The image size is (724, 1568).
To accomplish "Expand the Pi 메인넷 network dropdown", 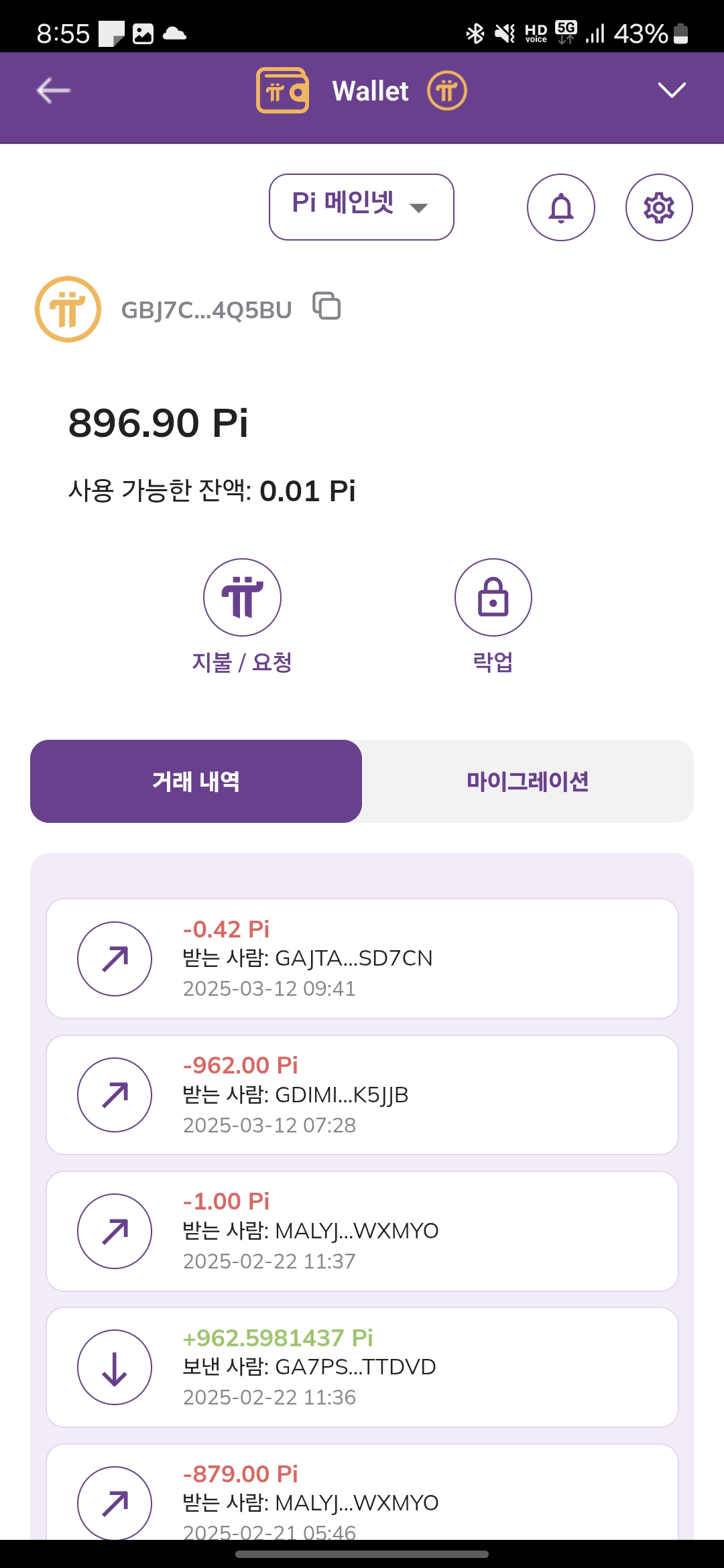I will [361, 207].
